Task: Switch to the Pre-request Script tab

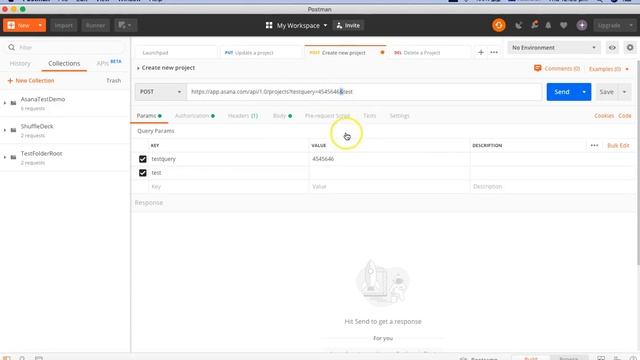Action: (327, 116)
